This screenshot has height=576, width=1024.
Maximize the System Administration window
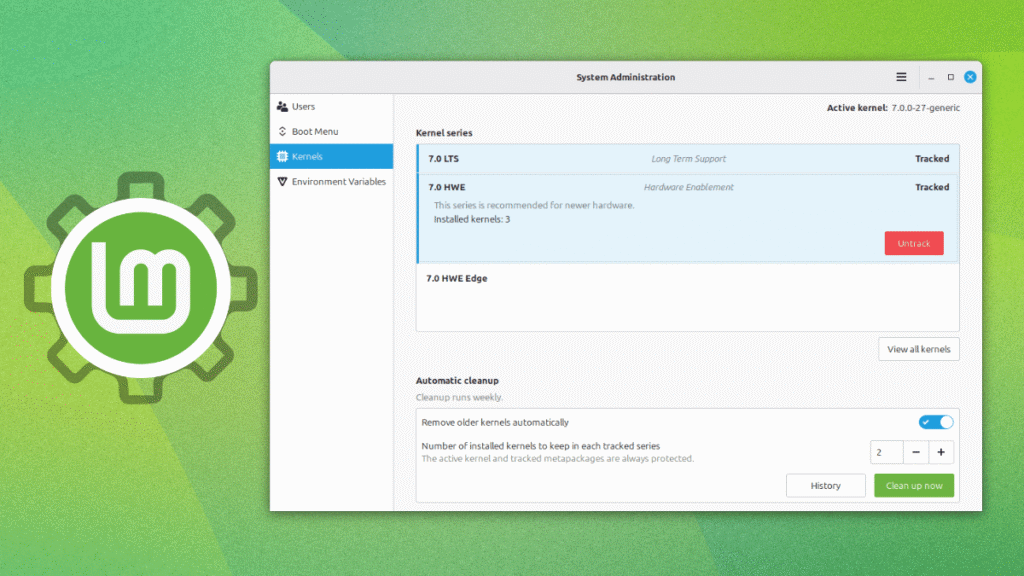(951, 77)
